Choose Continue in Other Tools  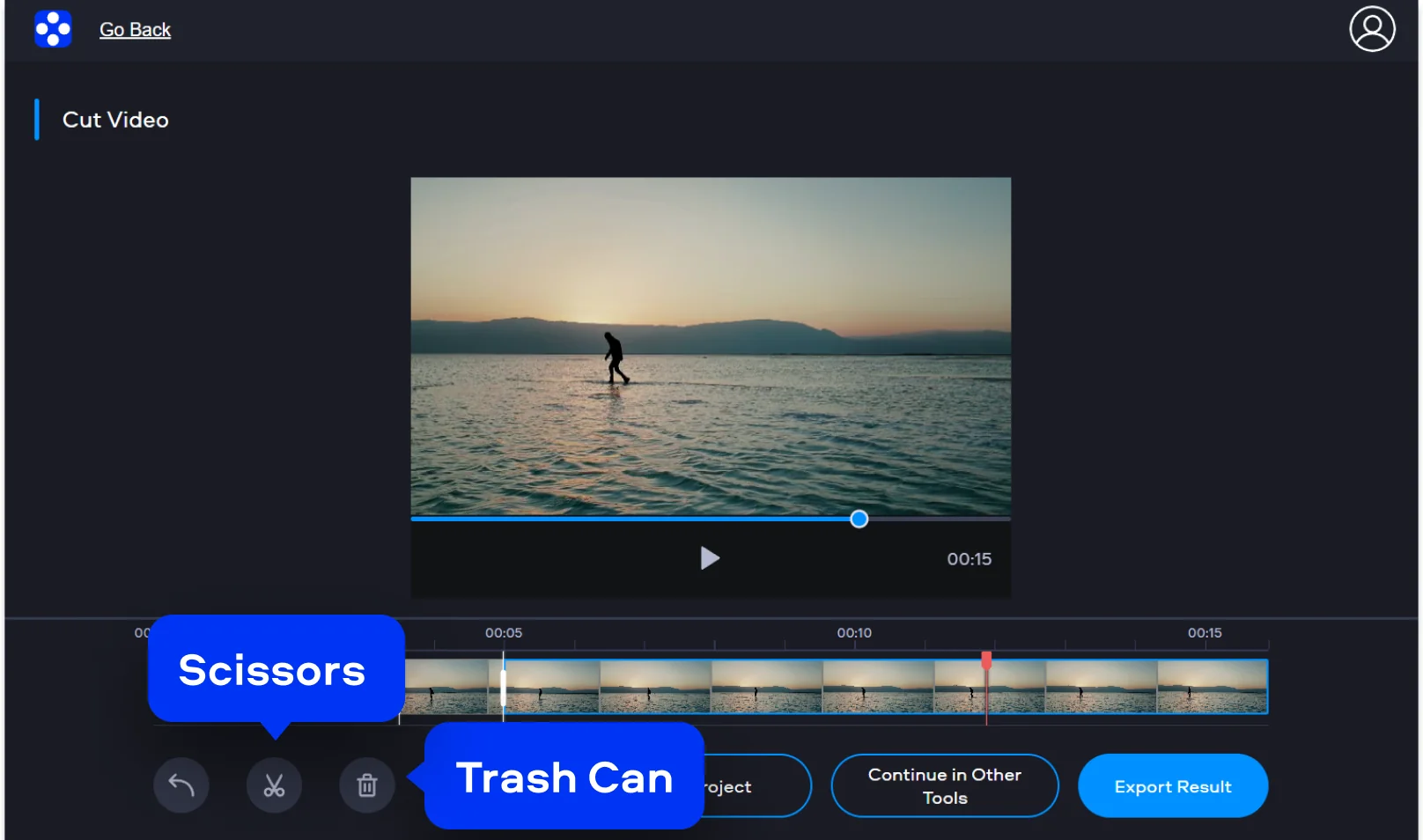944,785
